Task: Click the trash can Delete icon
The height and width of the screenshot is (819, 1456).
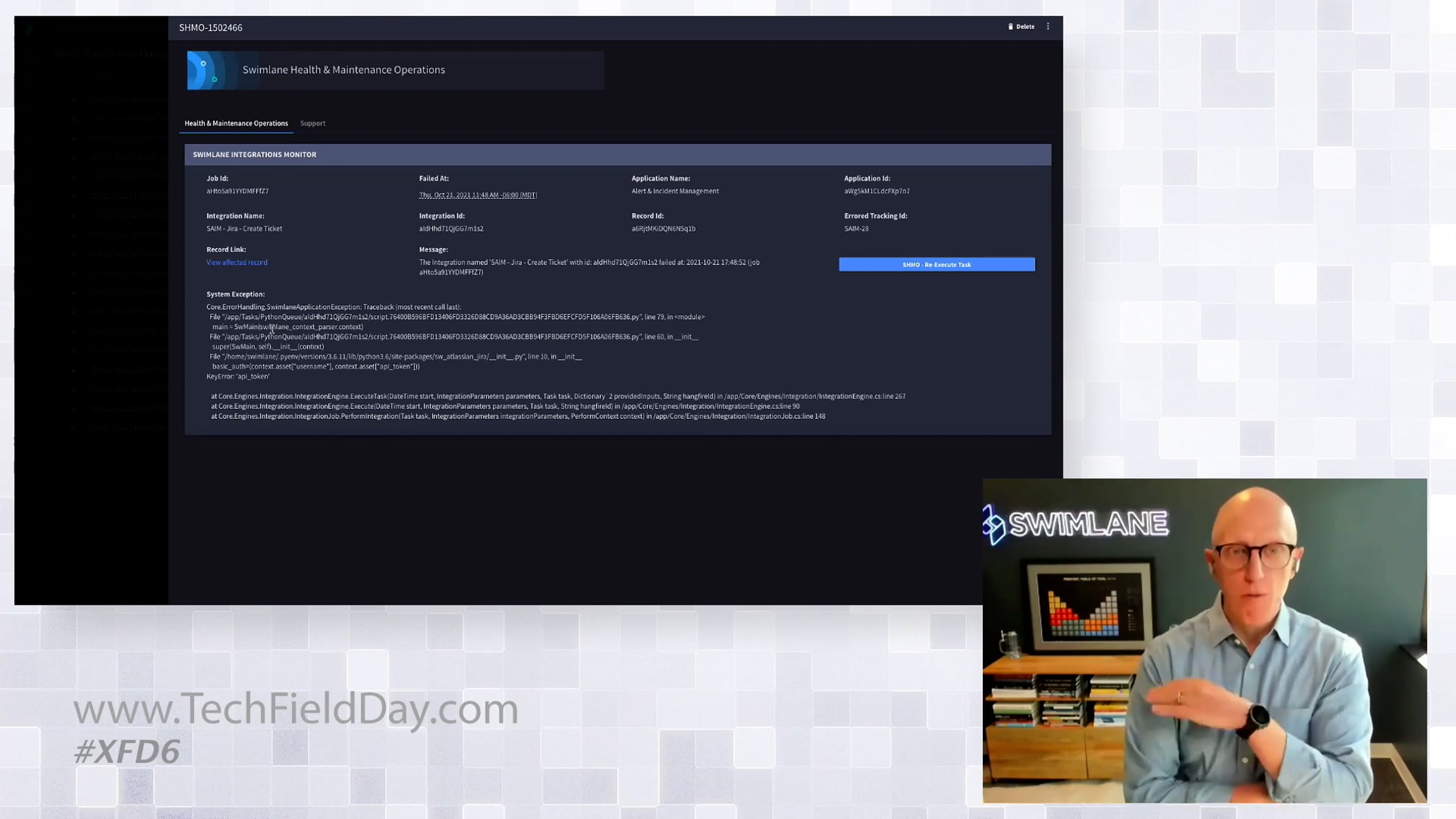Action: 1011,27
